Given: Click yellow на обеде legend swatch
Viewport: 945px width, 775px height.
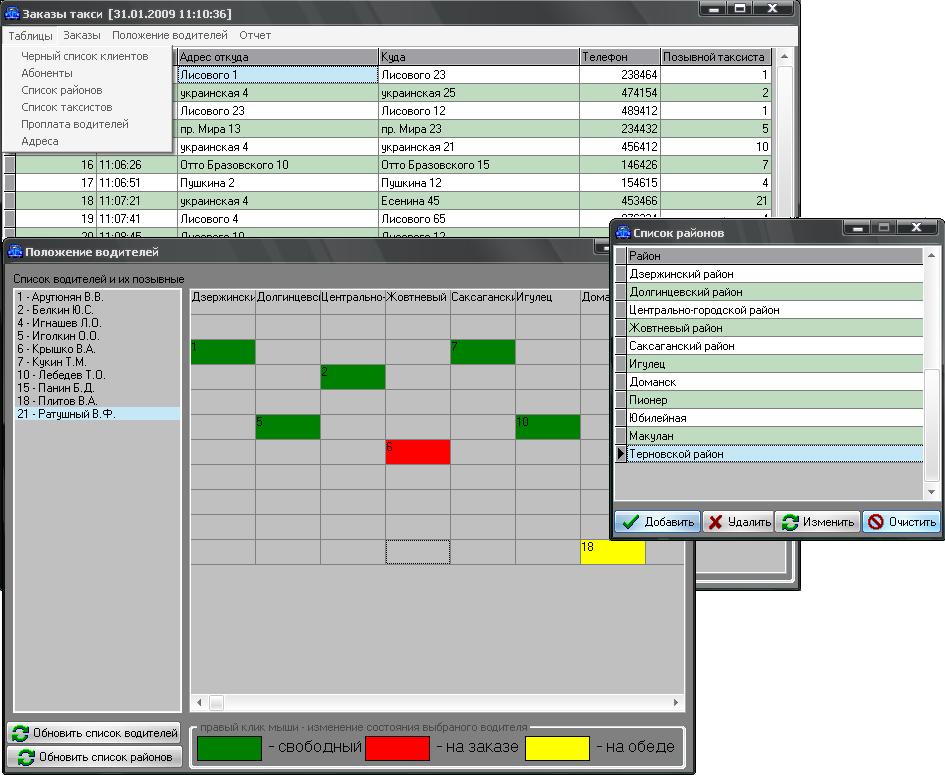Looking at the screenshot, I should pos(557,748).
